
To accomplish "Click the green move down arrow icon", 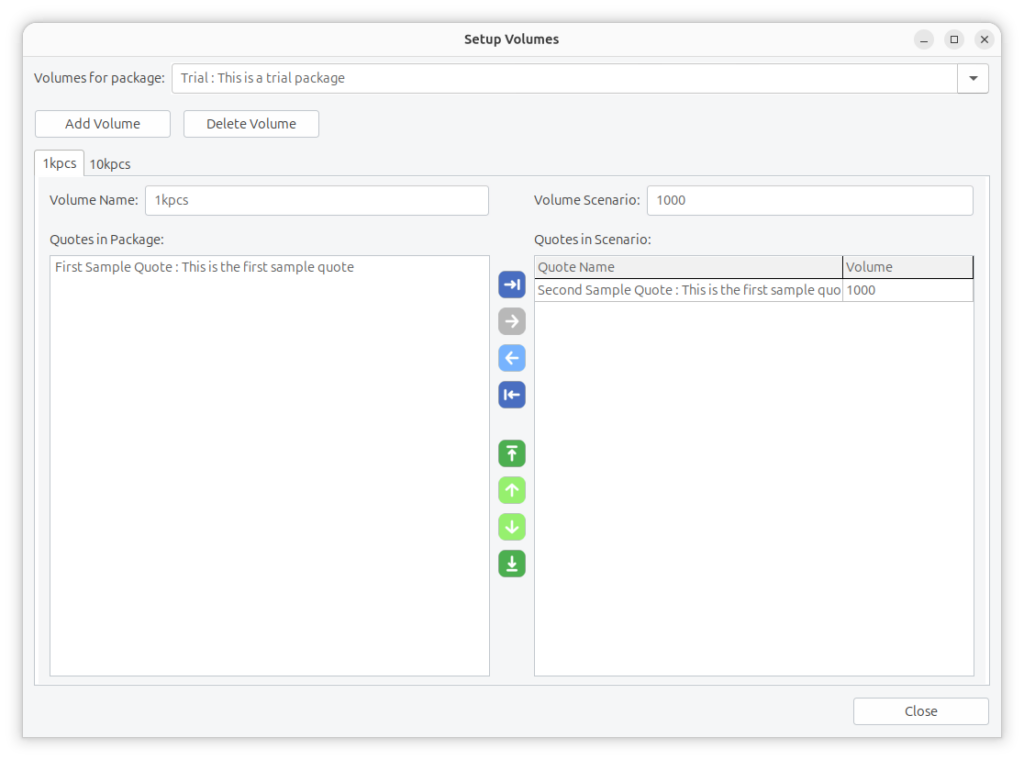I will coord(512,527).
